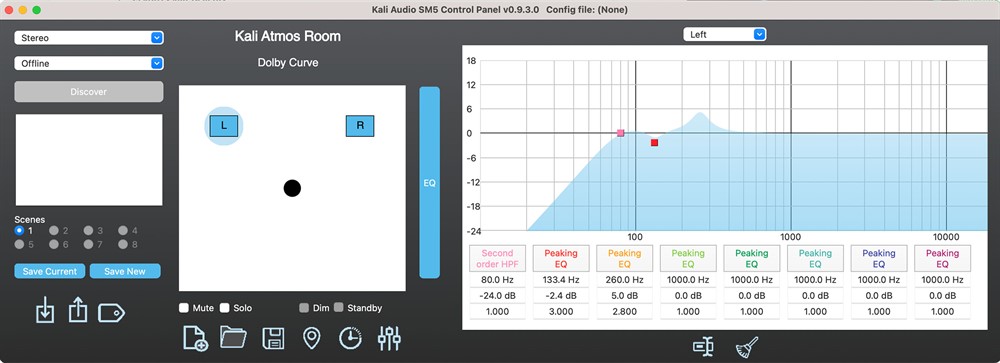Open the folder icon to load config

tap(233, 337)
